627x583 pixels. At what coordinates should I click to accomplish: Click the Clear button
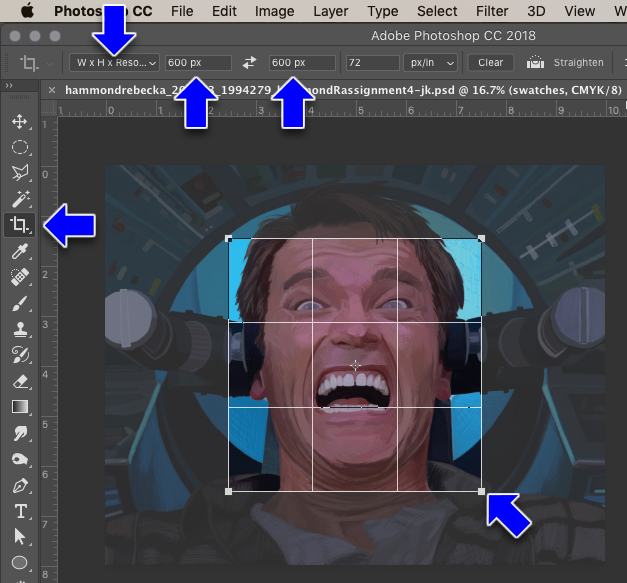(x=490, y=63)
